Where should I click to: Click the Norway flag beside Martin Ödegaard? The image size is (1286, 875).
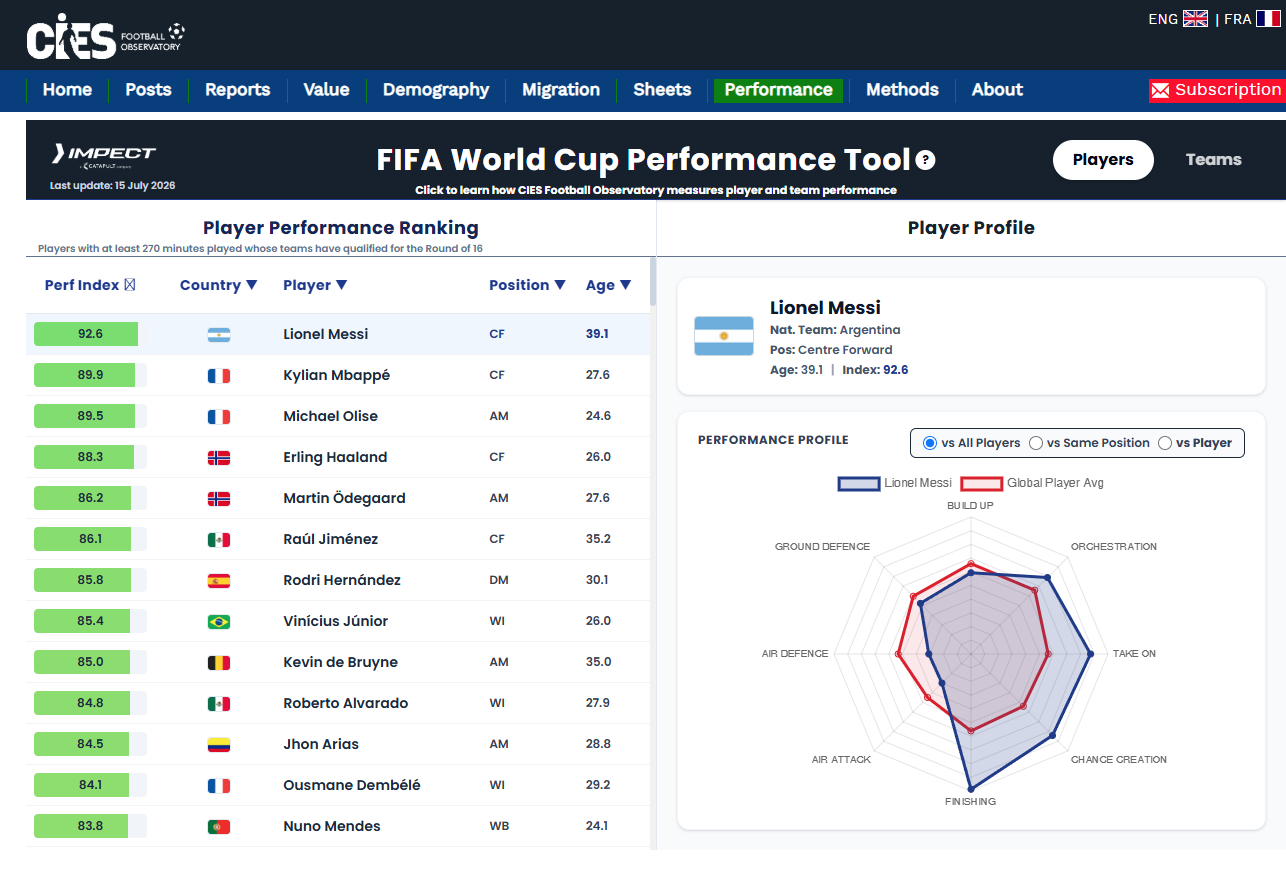click(x=218, y=498)
